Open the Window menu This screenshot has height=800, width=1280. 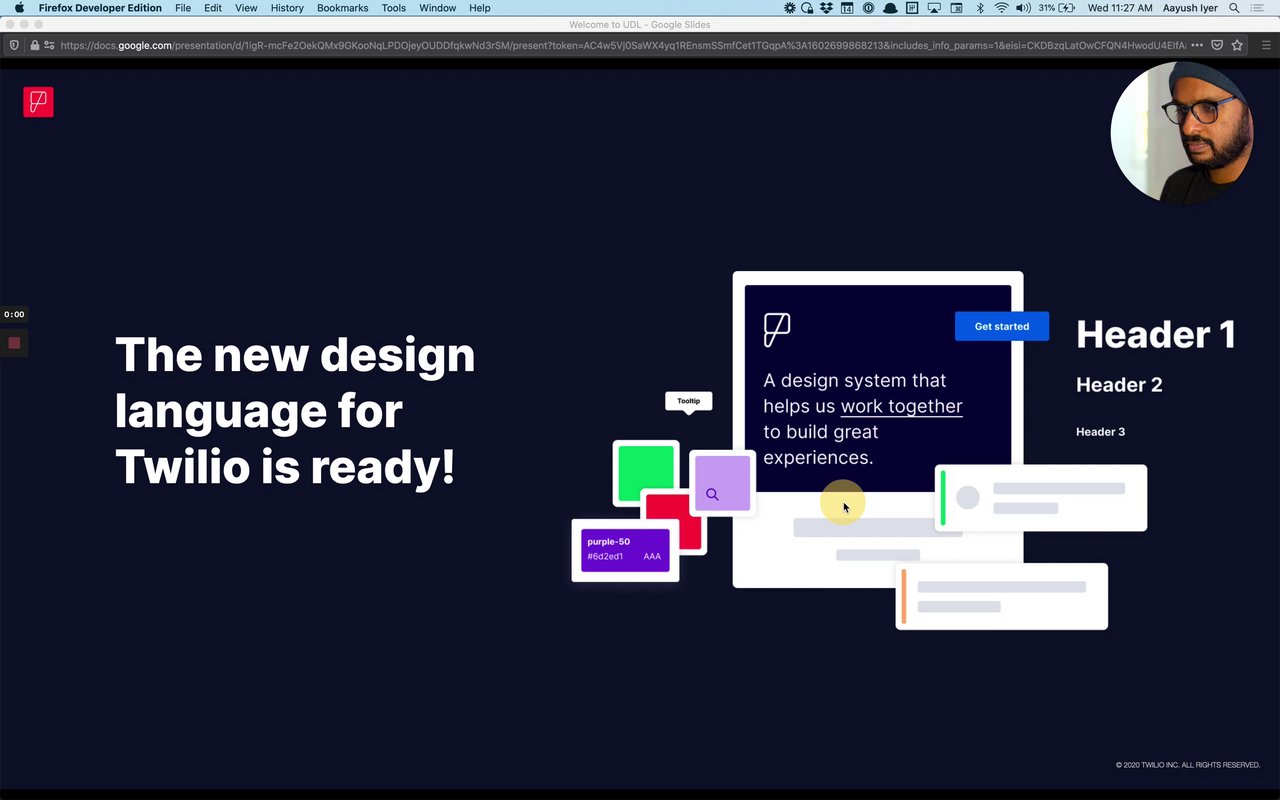[x=438, y=8]
